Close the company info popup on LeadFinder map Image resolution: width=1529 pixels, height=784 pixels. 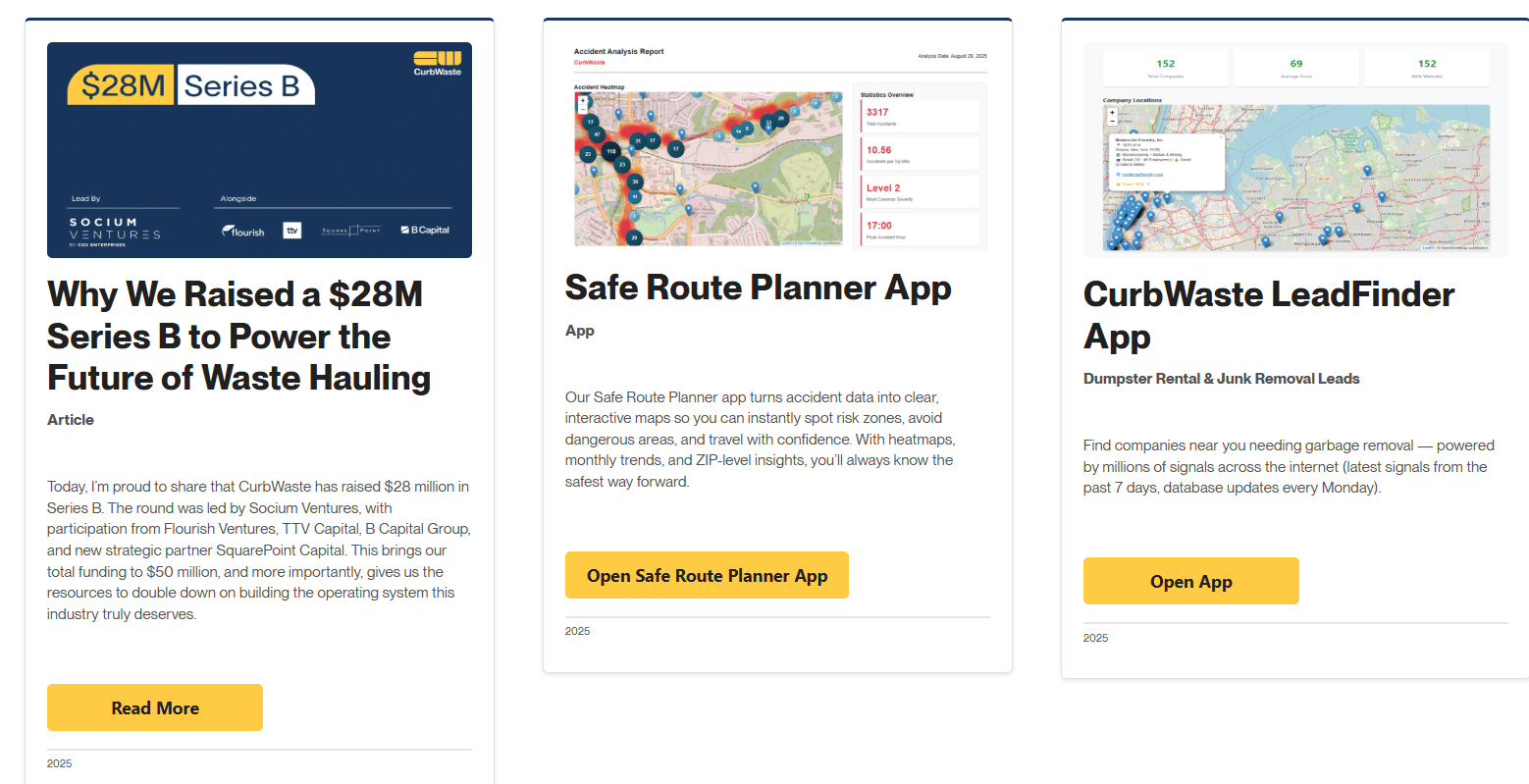pos(1221,137)
